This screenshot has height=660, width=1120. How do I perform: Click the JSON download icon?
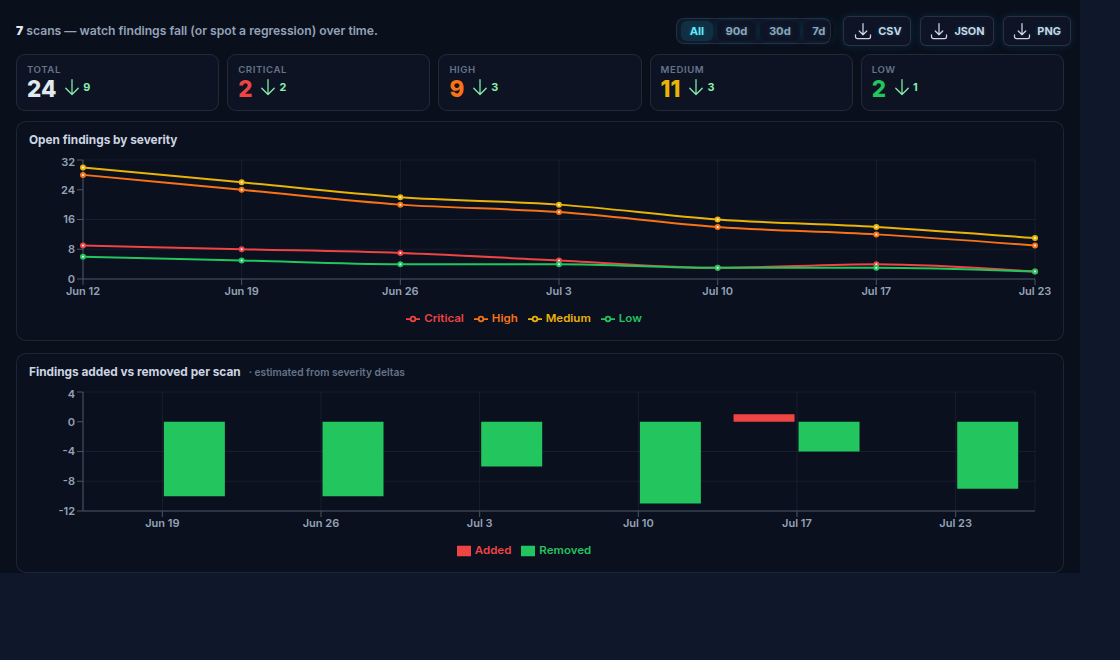[939, 31]
